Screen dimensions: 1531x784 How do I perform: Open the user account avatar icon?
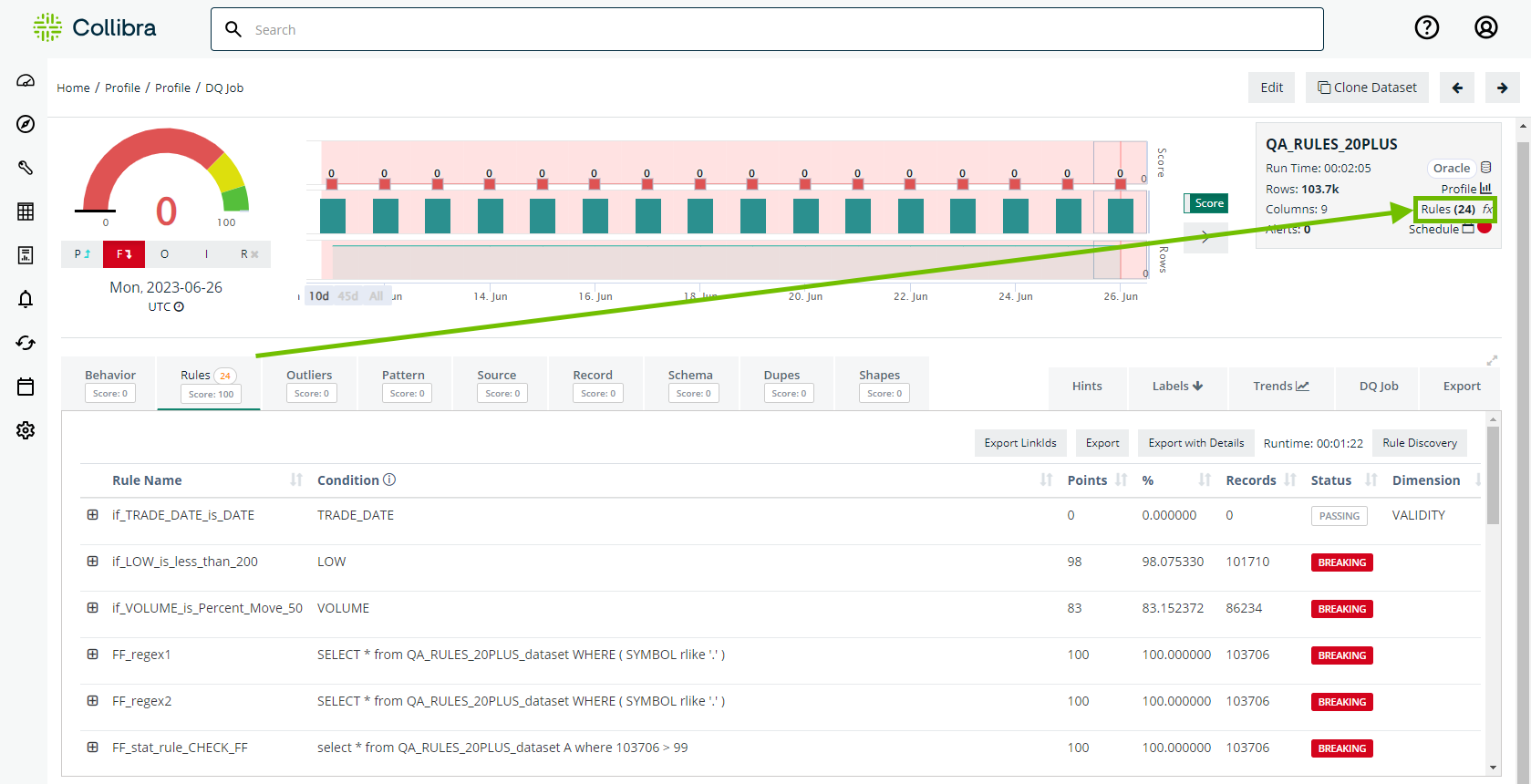tap(1485, 28)
